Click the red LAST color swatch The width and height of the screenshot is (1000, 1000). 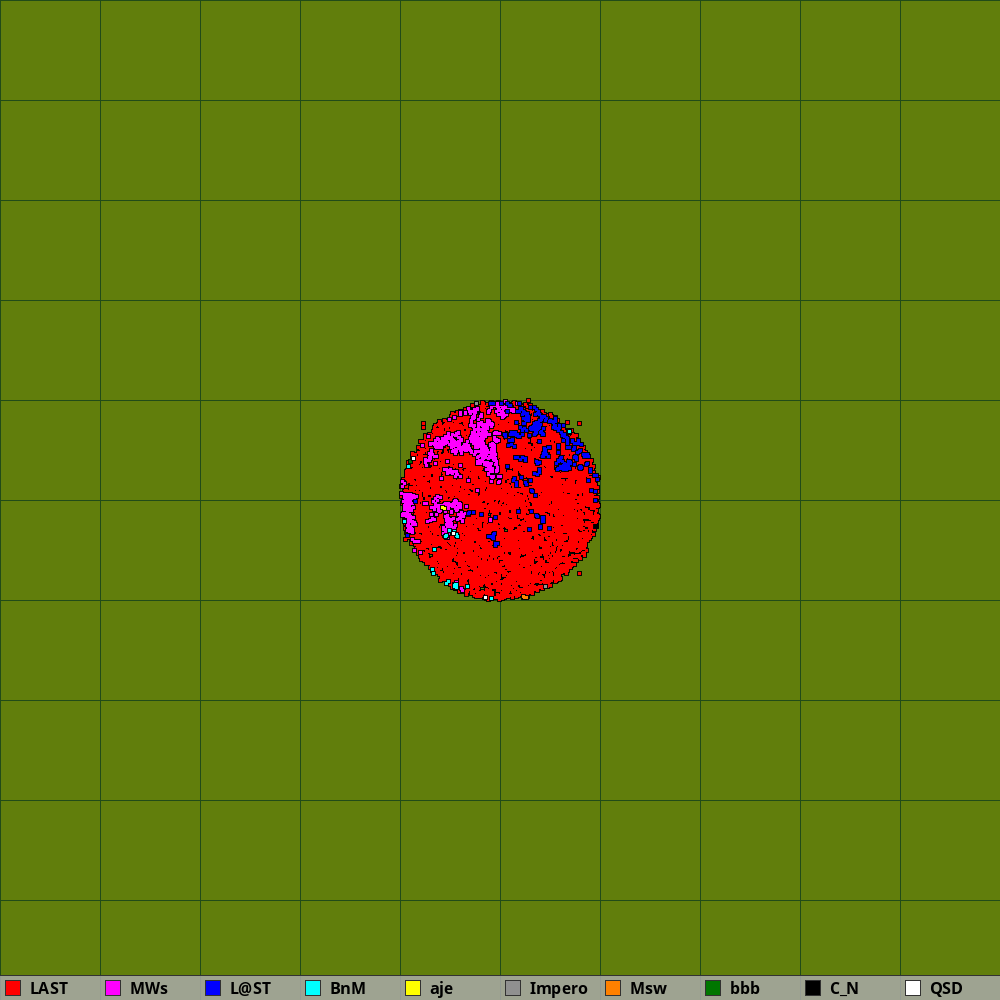click(x=13, y=988)
